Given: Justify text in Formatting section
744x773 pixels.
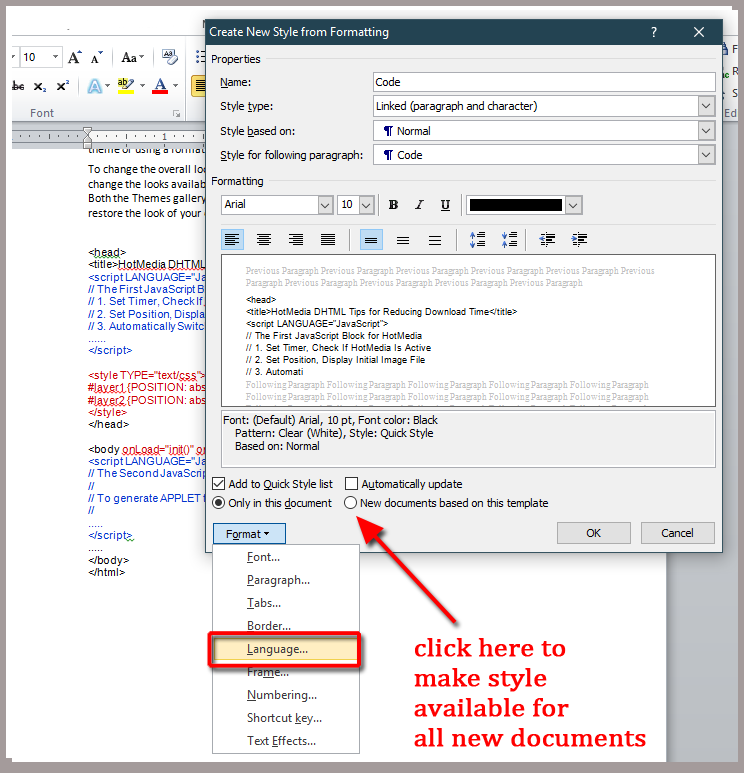Looking at the screenshot, I should (328, 240).
